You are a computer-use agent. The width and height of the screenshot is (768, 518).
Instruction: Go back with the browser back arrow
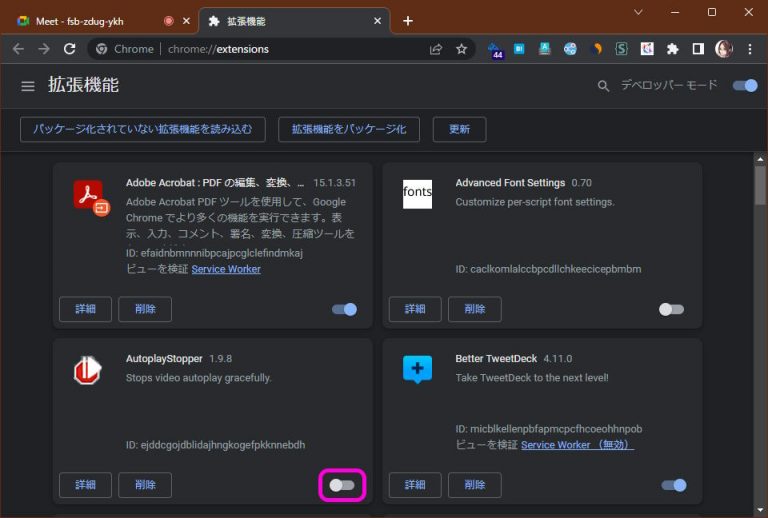click(18, 49)
